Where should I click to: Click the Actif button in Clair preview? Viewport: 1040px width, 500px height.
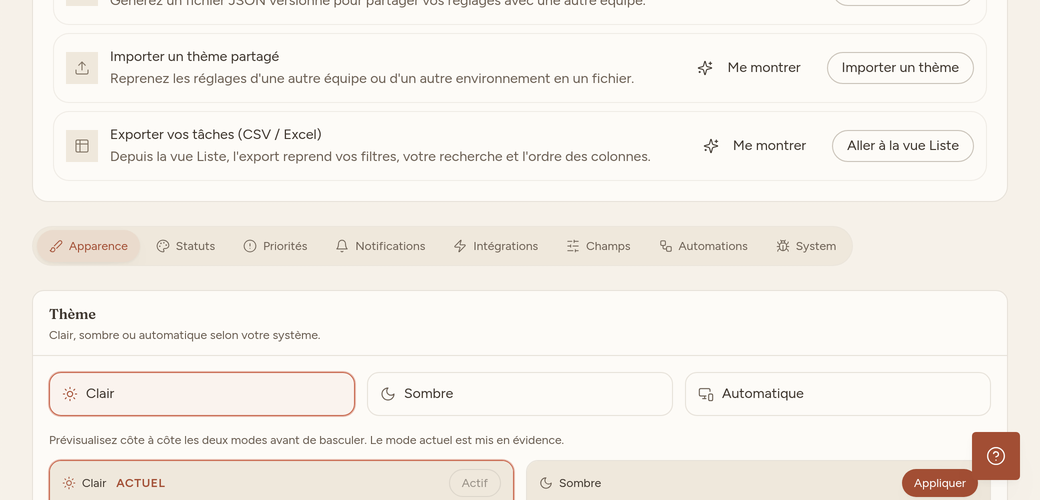(x=475, y=483)
